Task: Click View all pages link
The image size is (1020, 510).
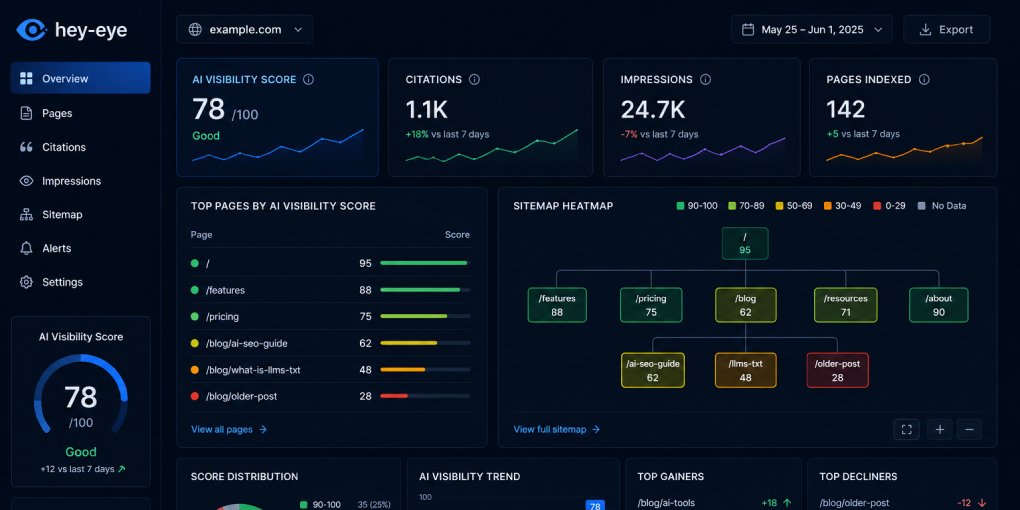Action: click(229, 429)
